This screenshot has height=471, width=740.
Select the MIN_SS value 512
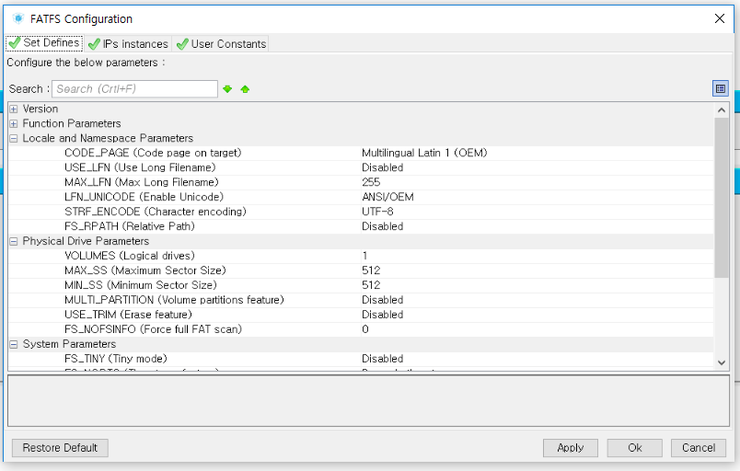coord(371,285)
